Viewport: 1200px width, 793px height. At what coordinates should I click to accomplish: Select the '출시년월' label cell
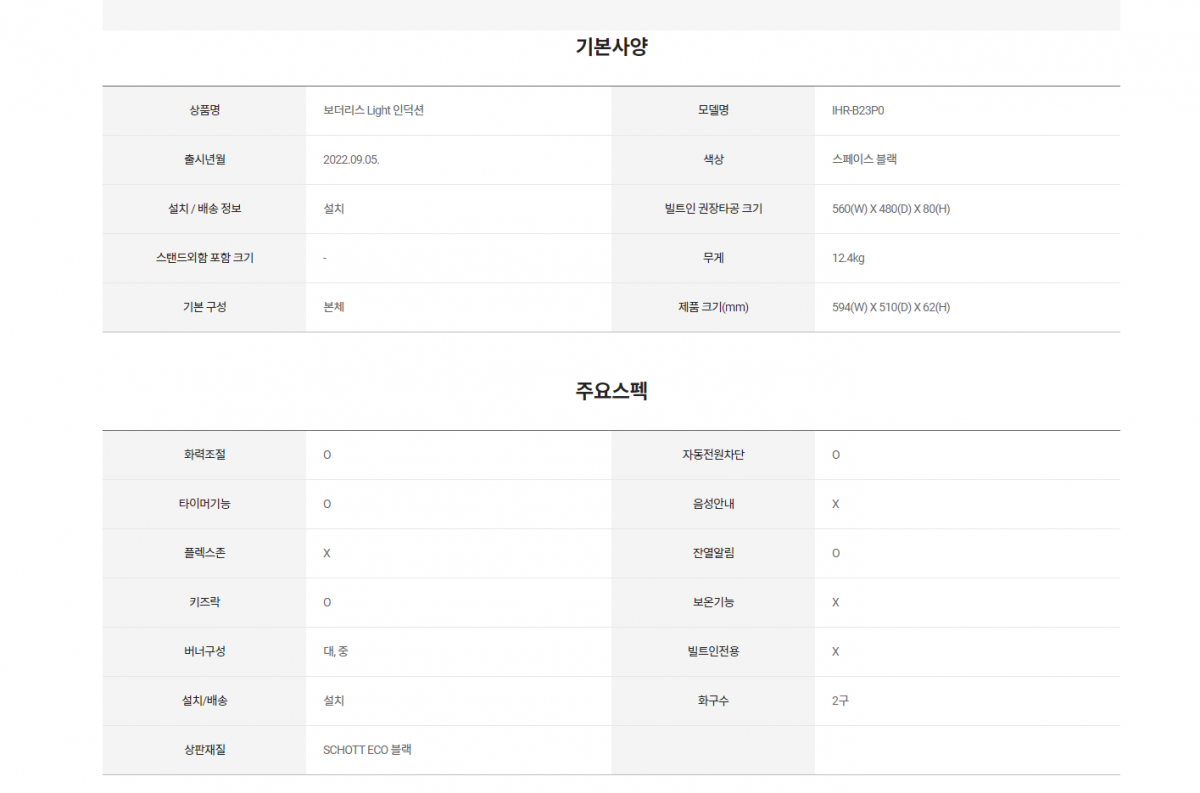coord(204,159)
